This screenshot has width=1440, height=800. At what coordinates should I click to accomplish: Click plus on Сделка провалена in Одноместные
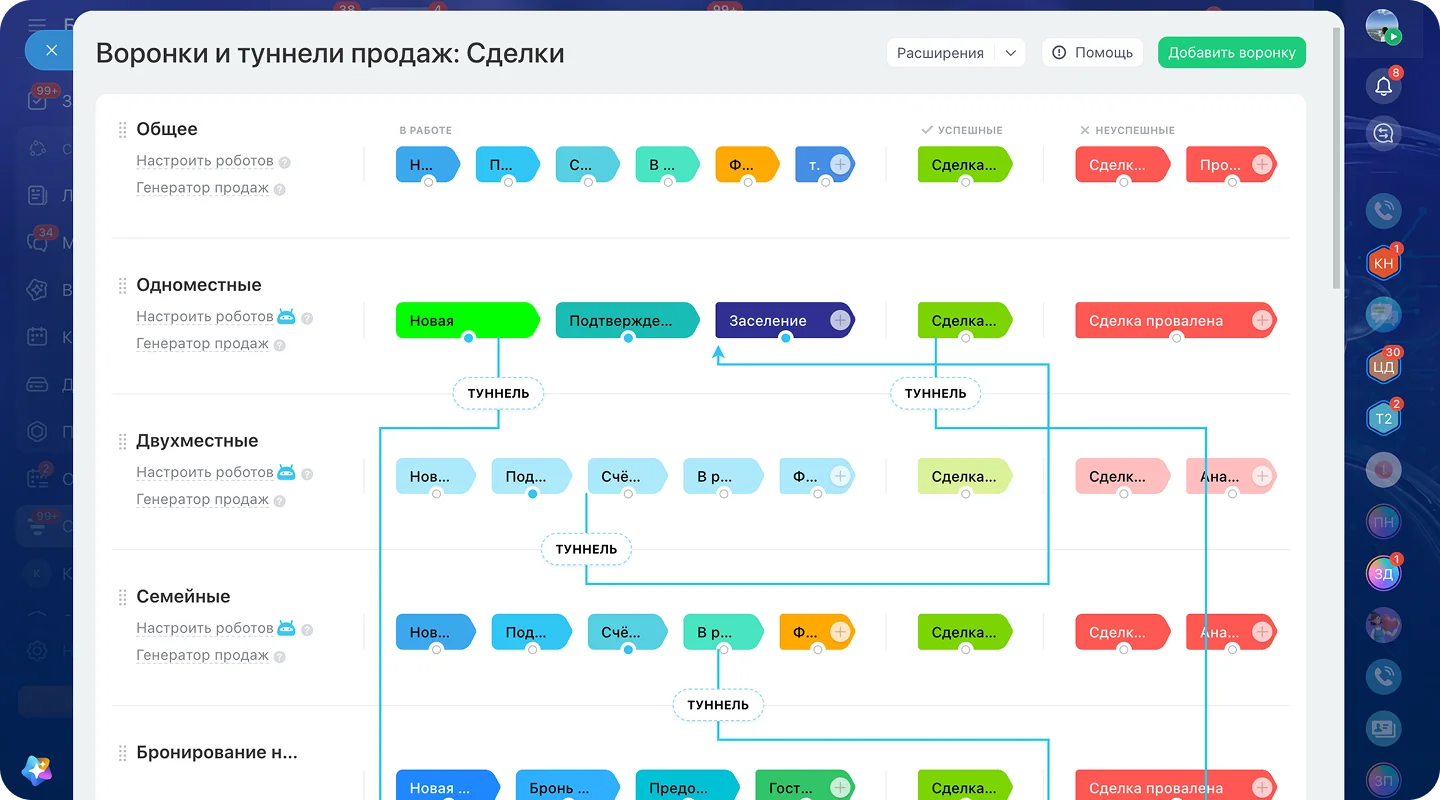1262,321
